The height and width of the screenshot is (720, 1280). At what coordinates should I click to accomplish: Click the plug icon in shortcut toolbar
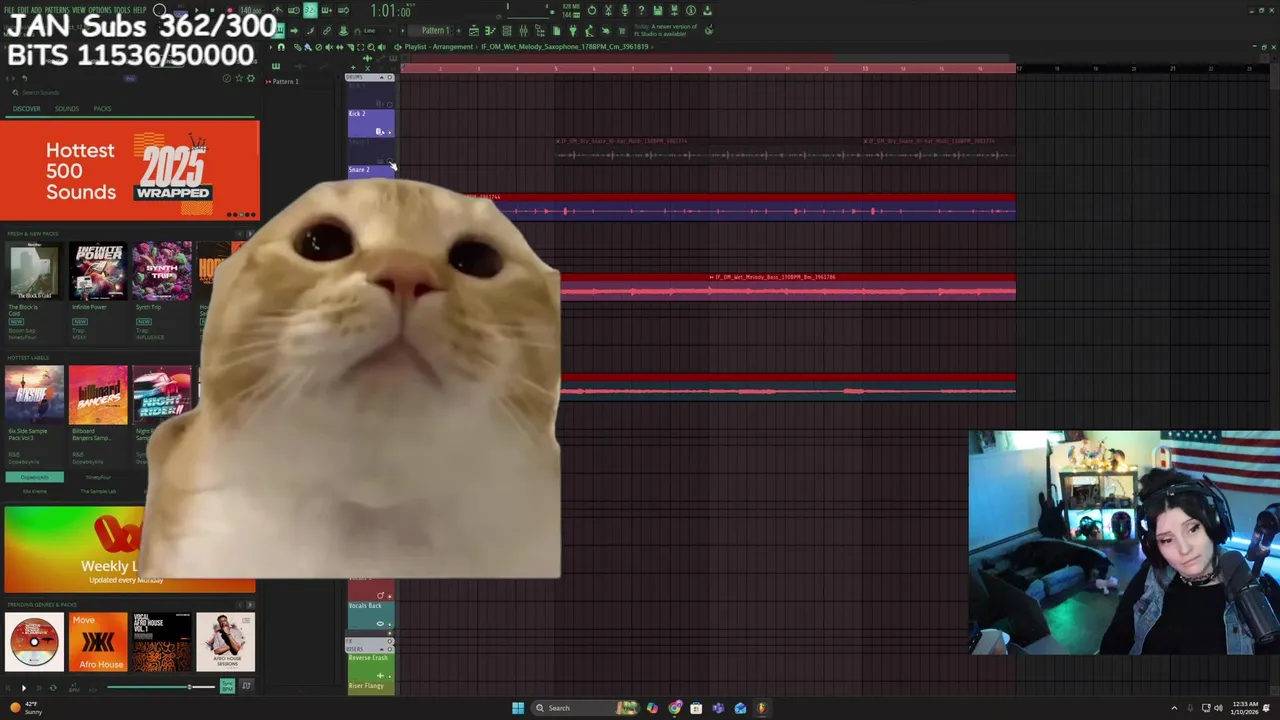573,31
